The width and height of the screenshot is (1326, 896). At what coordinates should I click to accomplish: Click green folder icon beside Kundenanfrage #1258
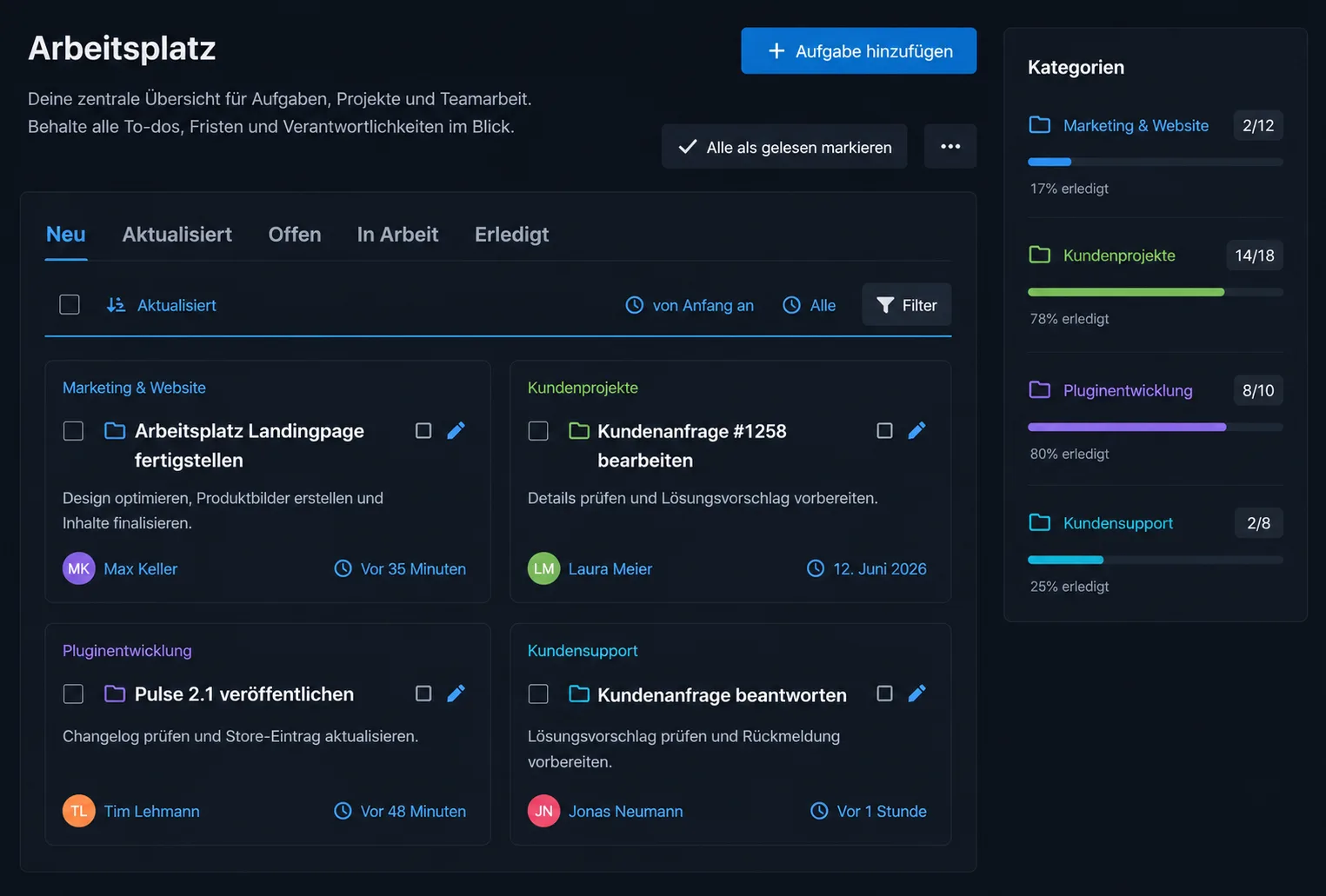[579, 430]
